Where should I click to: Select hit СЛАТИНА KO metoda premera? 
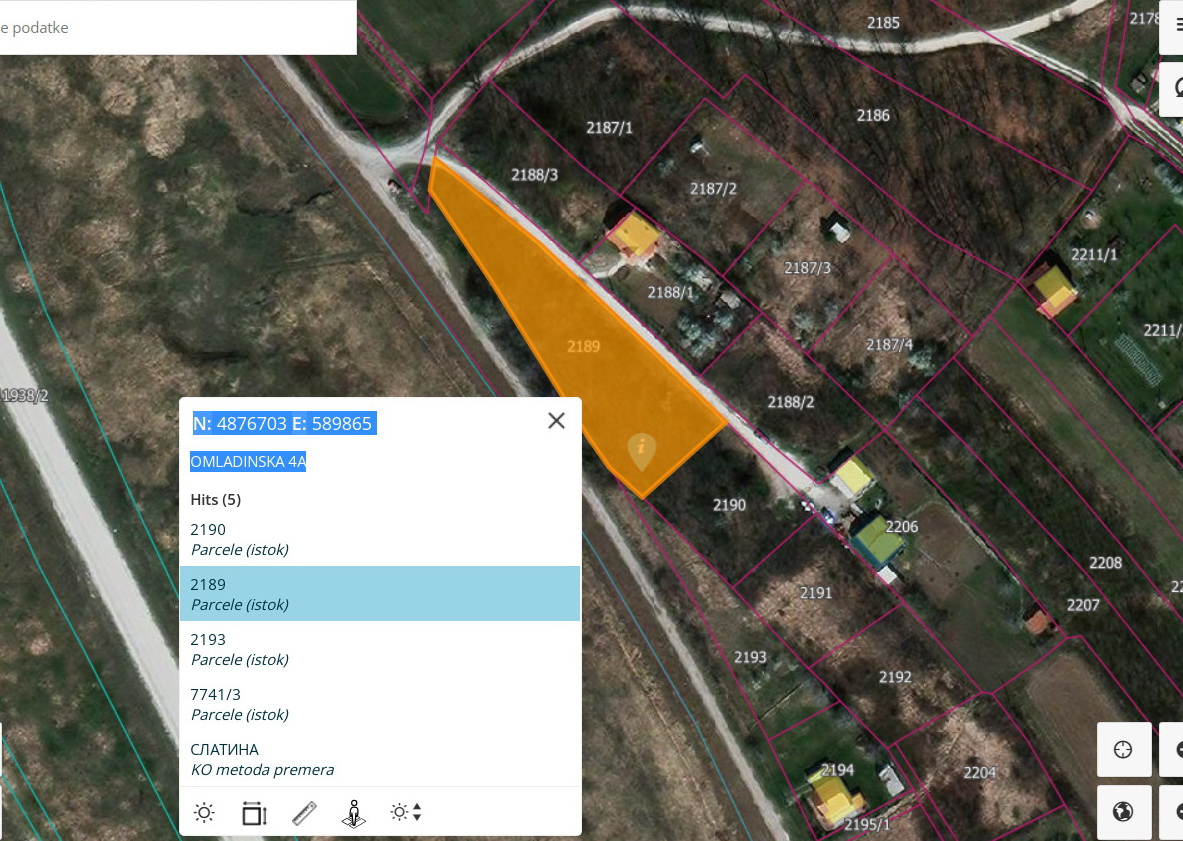tap(379, 759)
